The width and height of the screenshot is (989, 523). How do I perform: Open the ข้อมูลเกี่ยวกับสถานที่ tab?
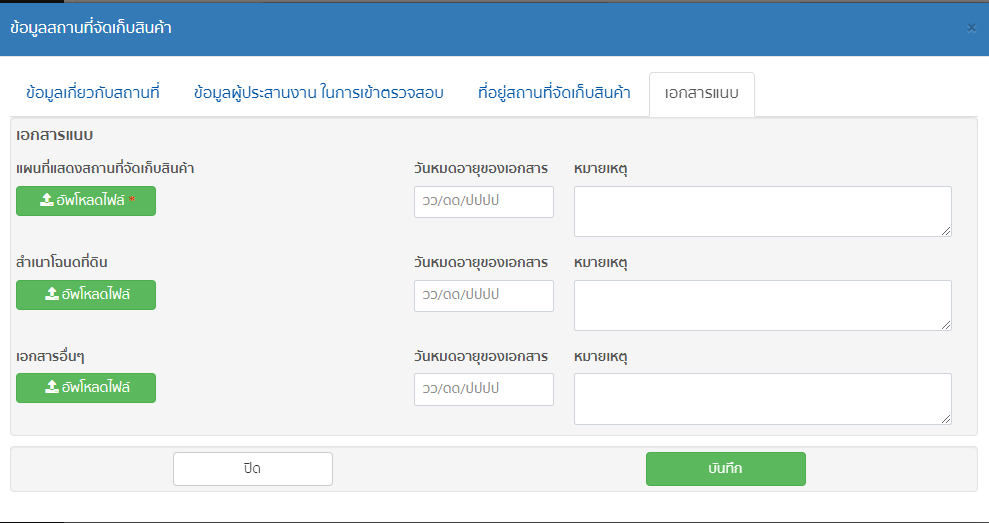93,93
